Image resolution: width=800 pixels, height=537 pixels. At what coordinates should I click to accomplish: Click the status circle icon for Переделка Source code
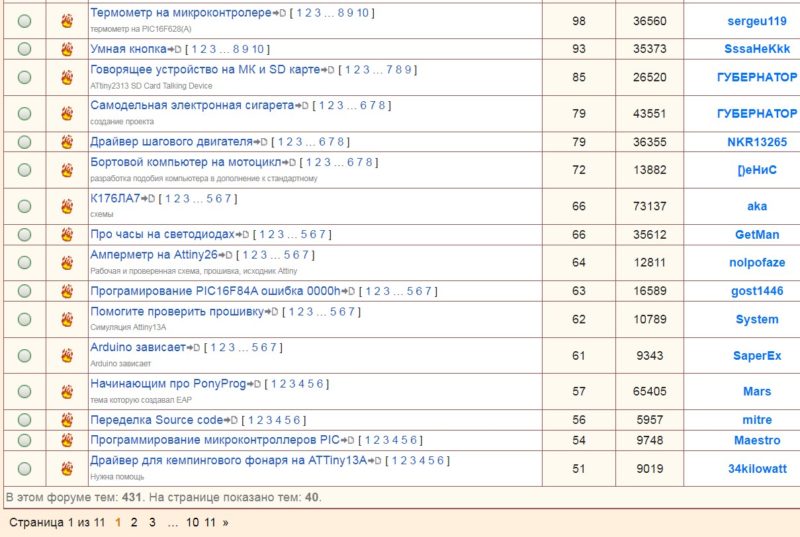[x=24, y=420]
